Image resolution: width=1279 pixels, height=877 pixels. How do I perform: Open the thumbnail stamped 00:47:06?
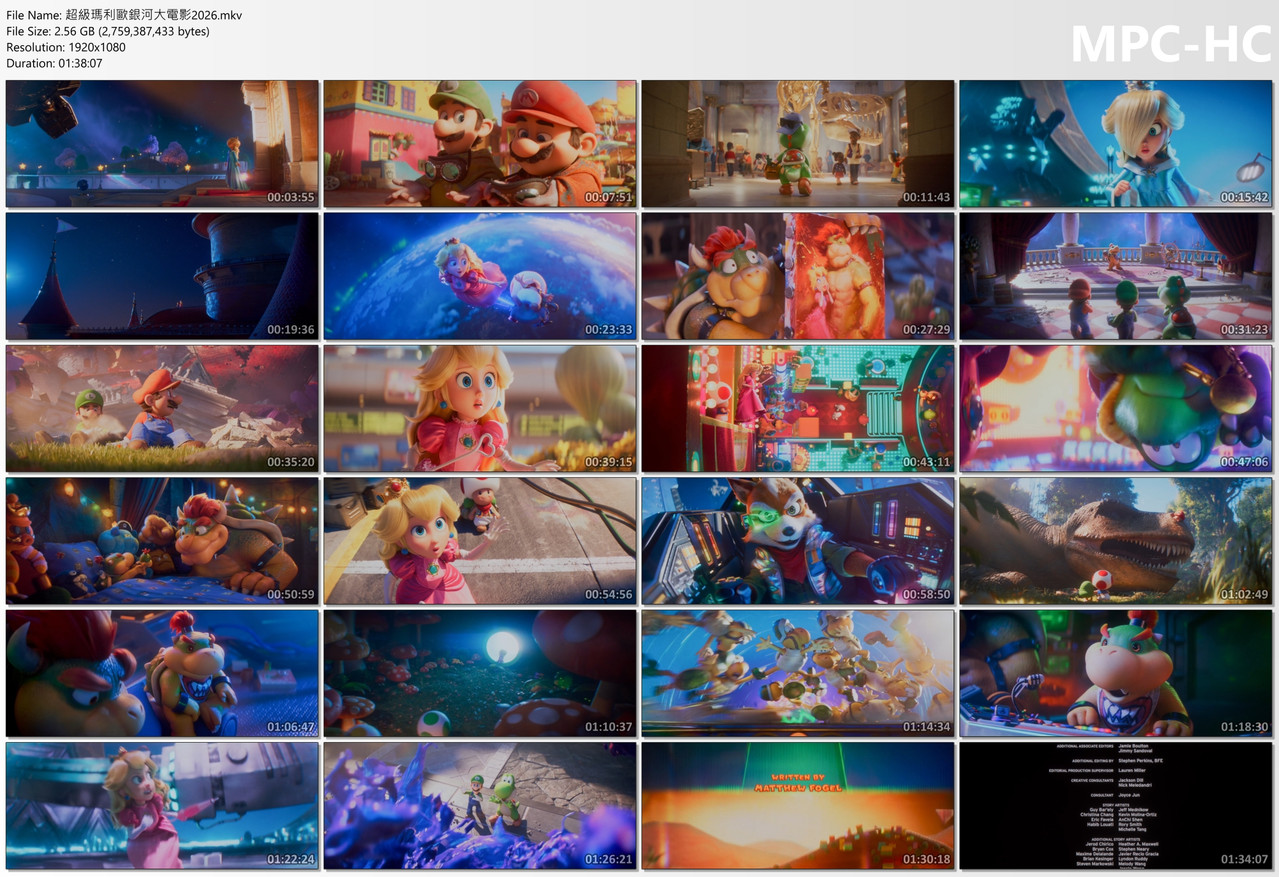[x=1116, y=408]
